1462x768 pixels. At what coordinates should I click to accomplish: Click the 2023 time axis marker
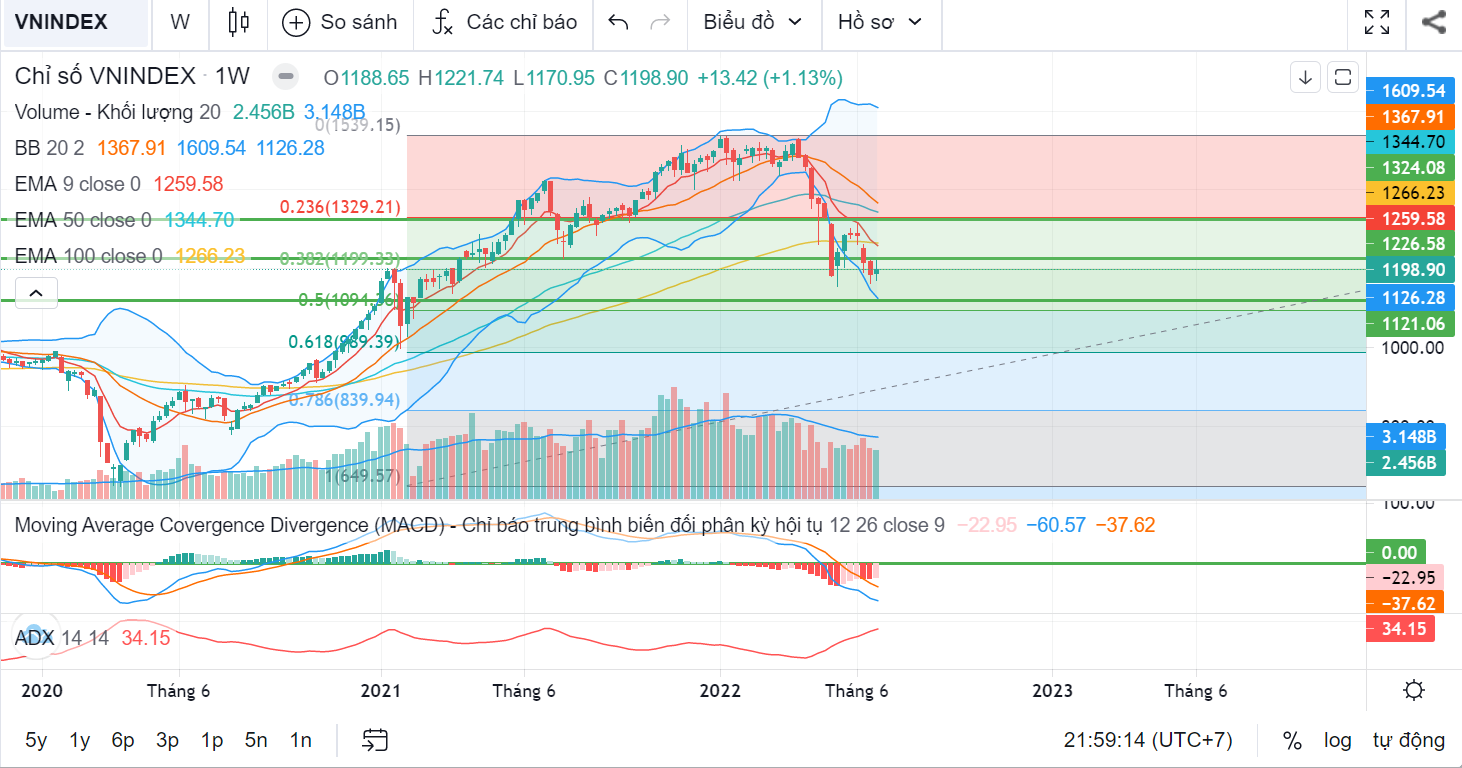pos(1052,691)
